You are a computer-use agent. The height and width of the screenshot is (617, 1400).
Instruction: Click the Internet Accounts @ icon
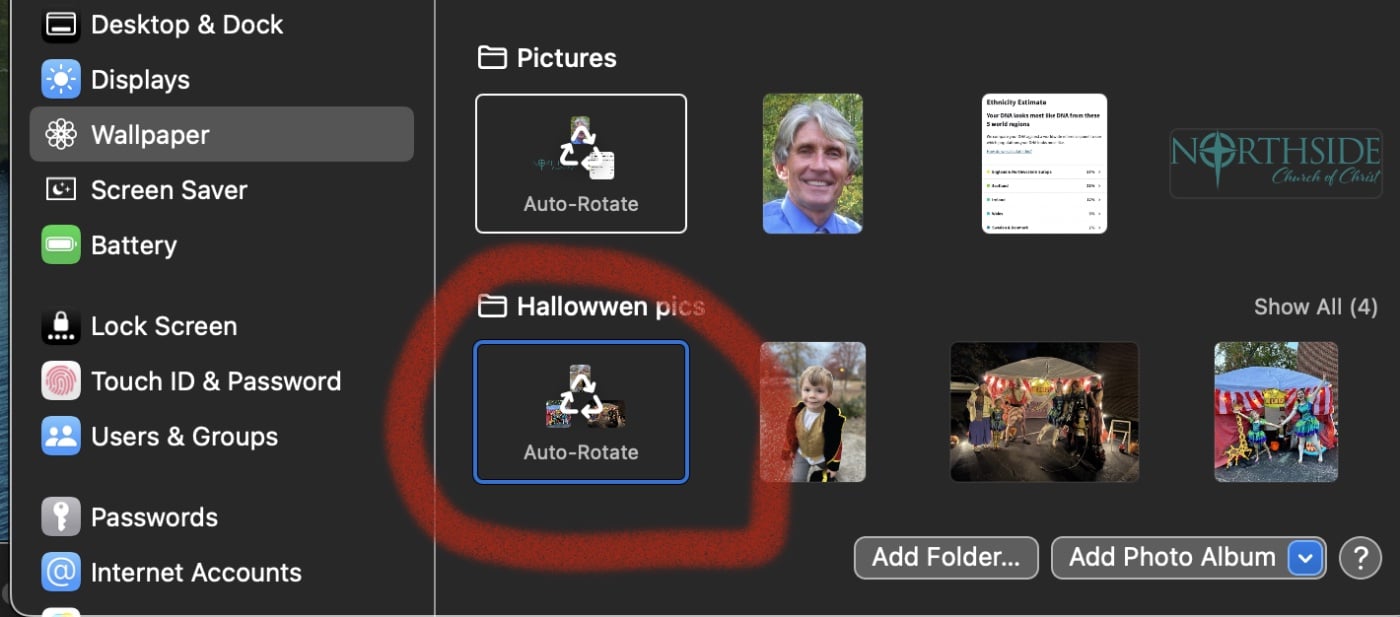click(x=61, y=572)
